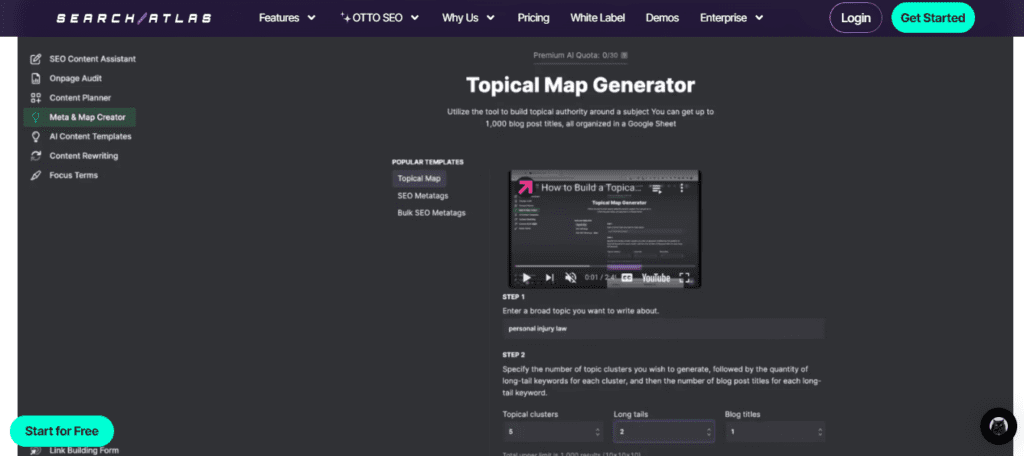This screenshot has height=456, width=1024.
Task: Open the Demos page
Action: (x=662, y=18)
